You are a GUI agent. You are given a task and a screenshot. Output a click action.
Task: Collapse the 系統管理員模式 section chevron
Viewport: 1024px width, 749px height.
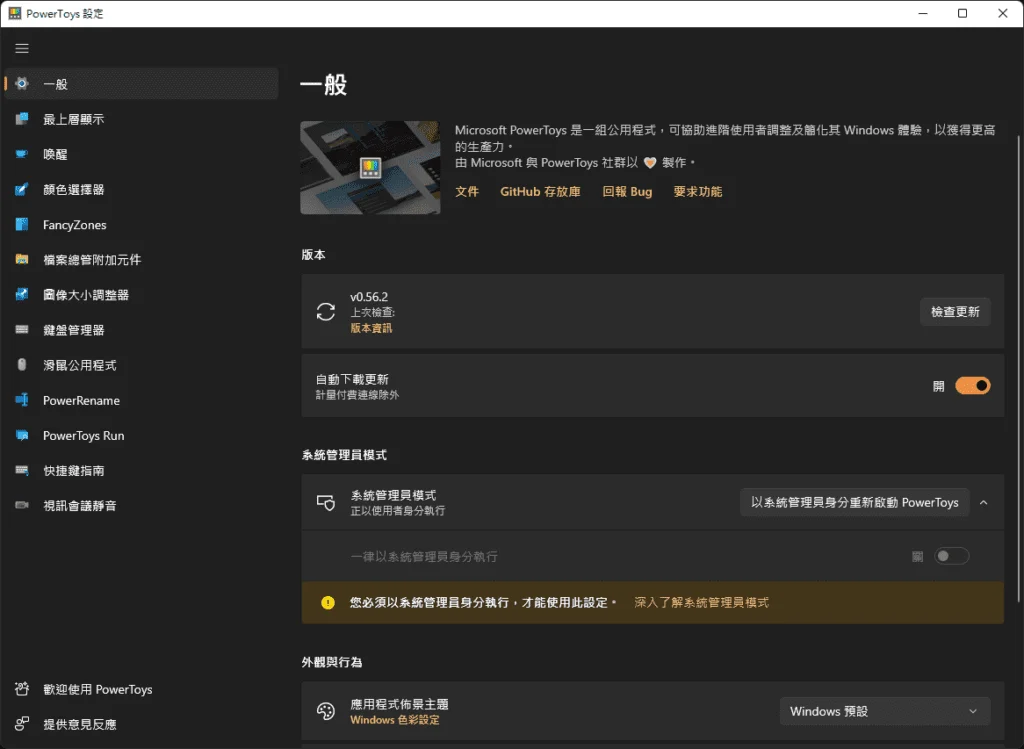coord(984,502)
